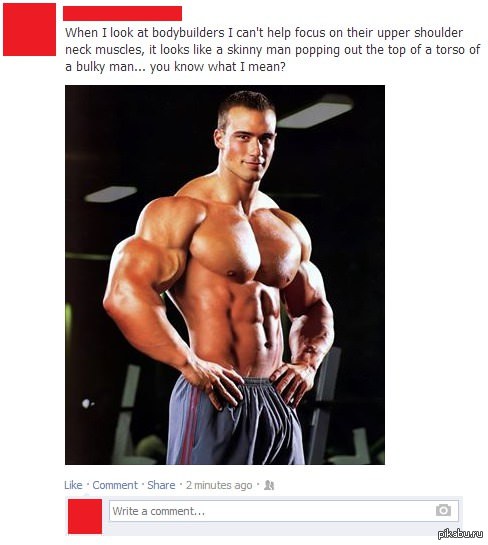488x545 pixels.
Task: Focus the 'Write a comment...' field
Action: click(x=284, y=511)
